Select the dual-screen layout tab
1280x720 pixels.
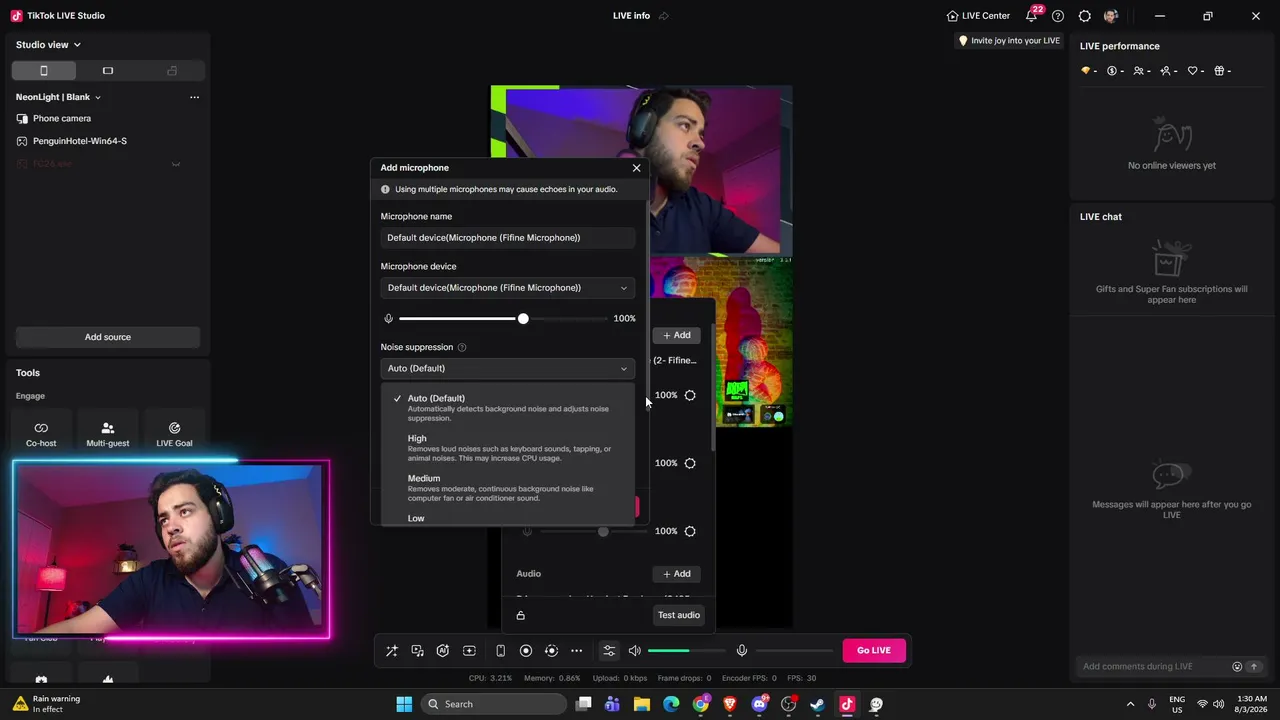[x=172, y=71]
